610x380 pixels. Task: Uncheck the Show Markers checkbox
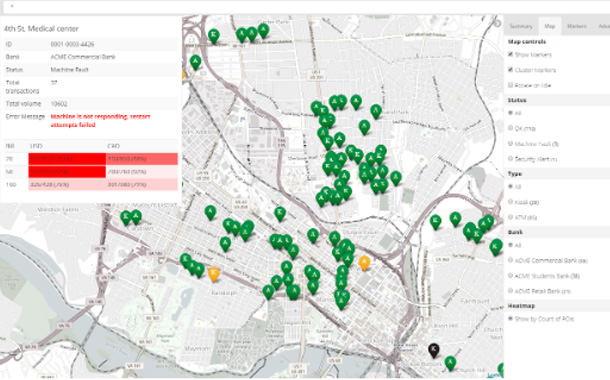pos(510,54)
